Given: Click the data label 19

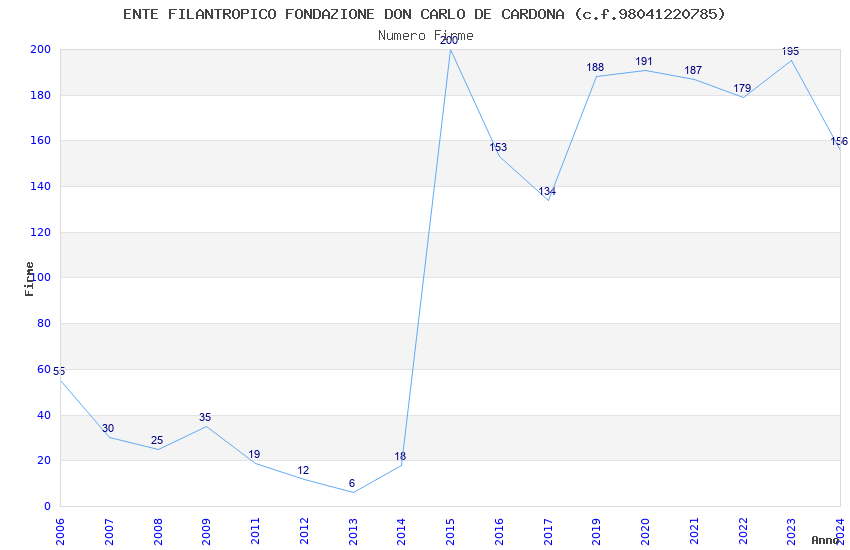Looking at the screenshot, I should click(x=254, y=454).
